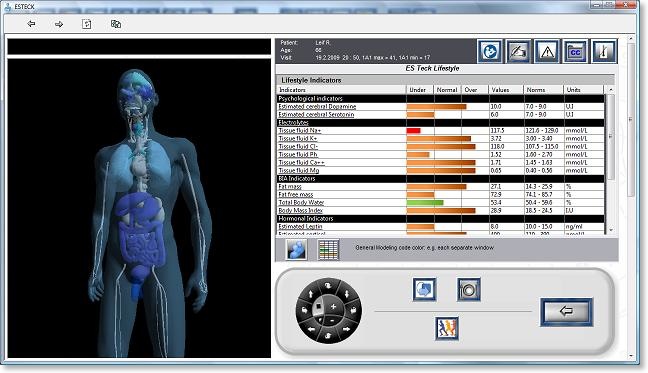Open the CC folder icon
This screenshot has width=648, height=373.
coord(575,52)
